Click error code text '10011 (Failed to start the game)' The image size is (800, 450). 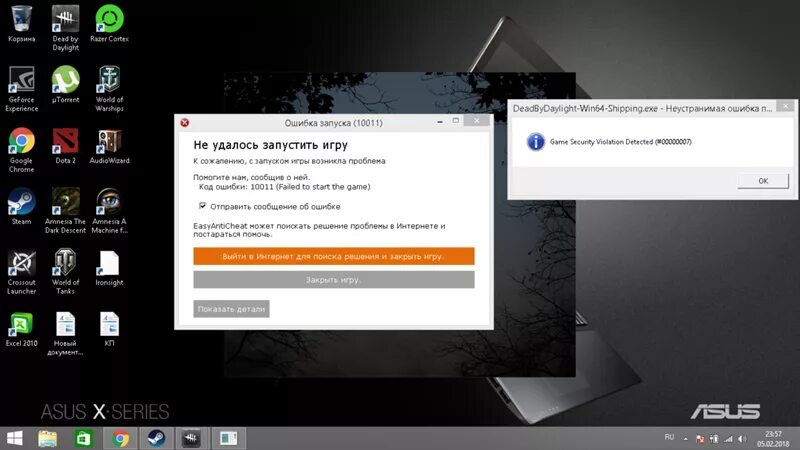[x=310, y=187]
